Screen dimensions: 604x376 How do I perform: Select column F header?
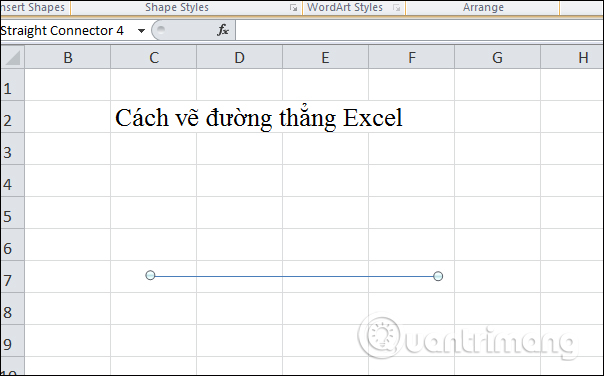411,57
